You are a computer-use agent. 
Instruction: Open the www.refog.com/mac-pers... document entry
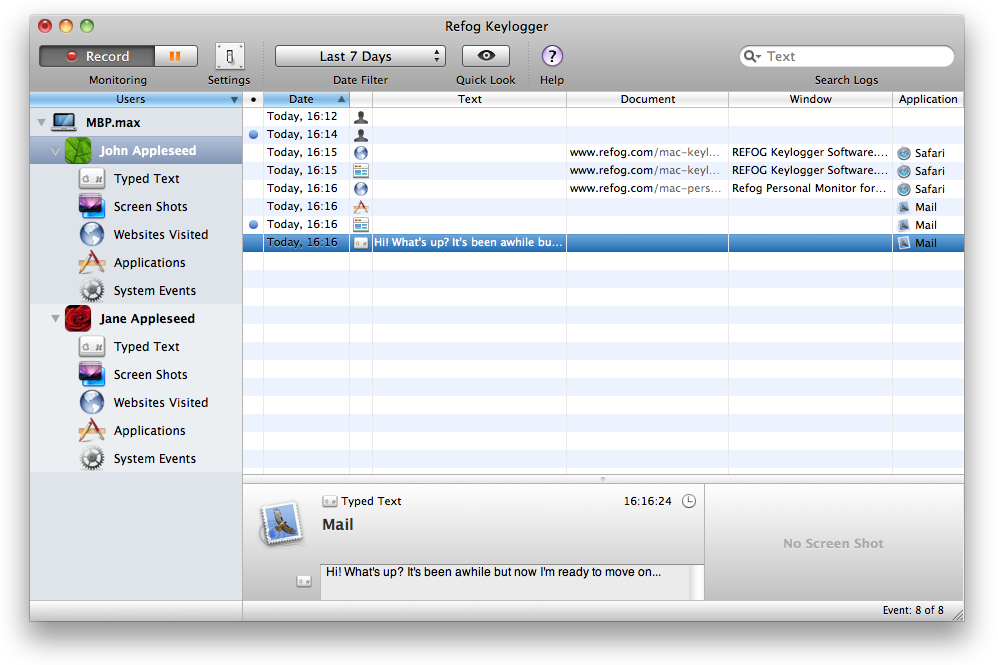[x=645, y=188]
